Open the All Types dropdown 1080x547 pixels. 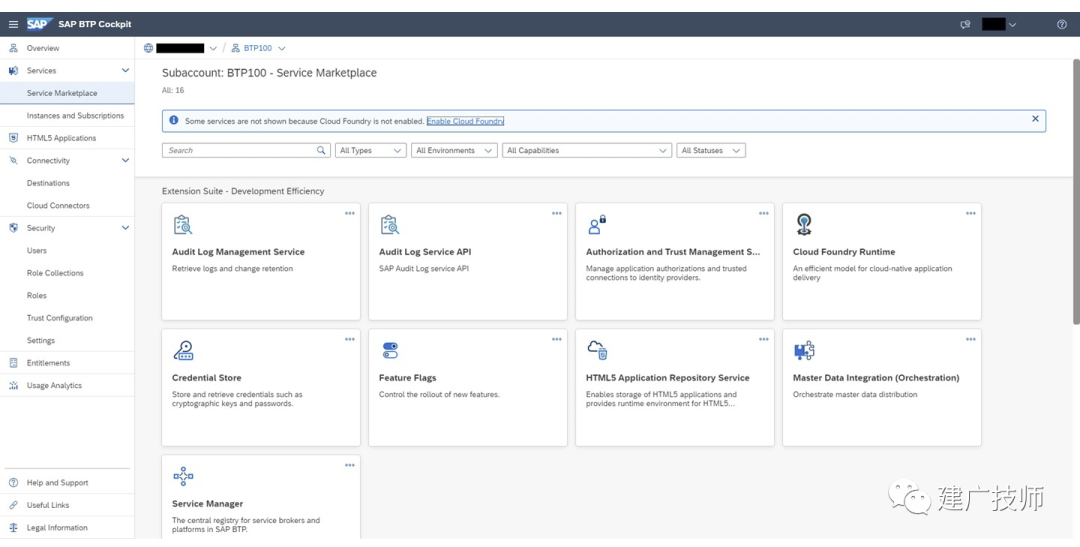[x=371, y=150]
